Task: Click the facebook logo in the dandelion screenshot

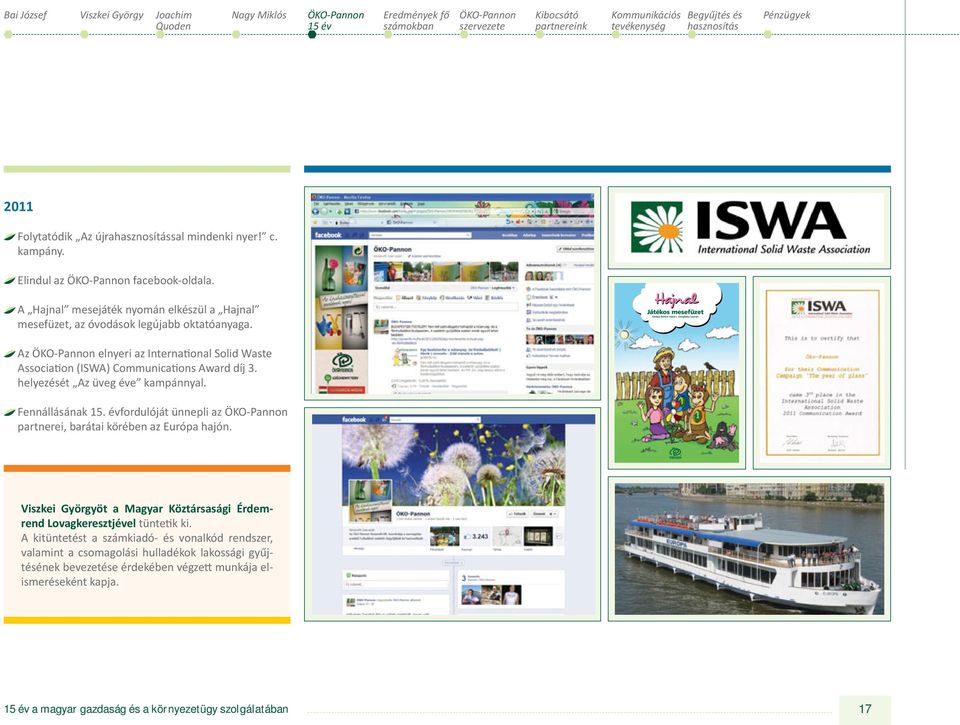Action: [x=354, y=419]
